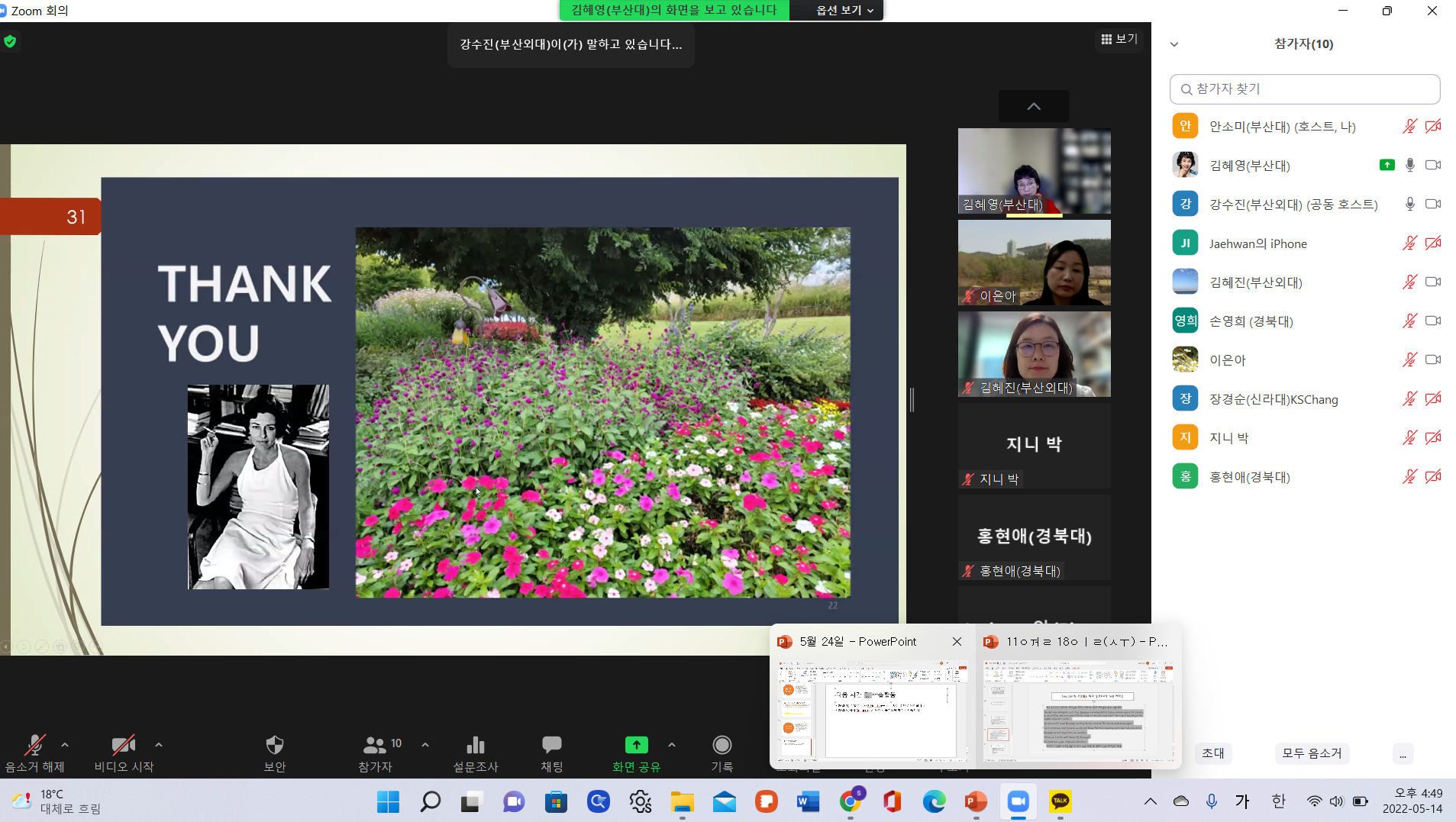Screen dimensions: 1456x822
Task: Click the green Share Screen (화면 공유) icon
Action: (x=636, y=745)
